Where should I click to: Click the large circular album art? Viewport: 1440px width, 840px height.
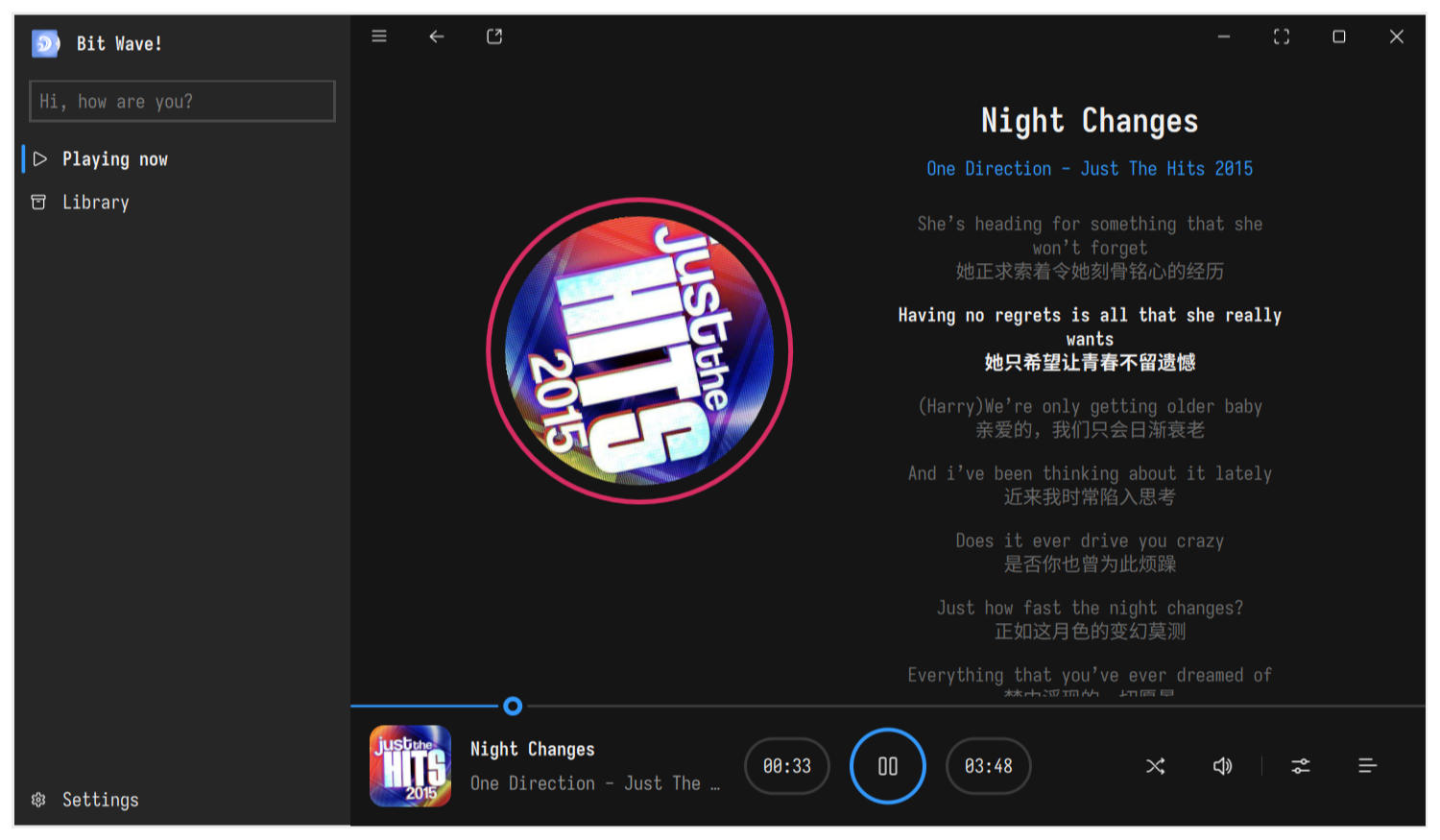tap(639, 351)
